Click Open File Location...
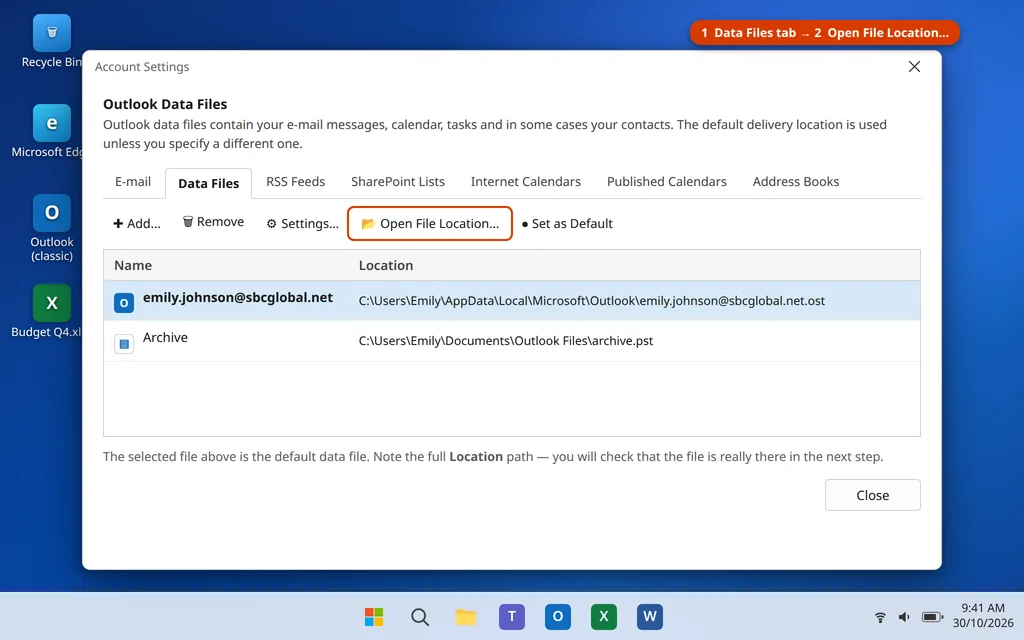1024x640 pixels. click(430, 223)
